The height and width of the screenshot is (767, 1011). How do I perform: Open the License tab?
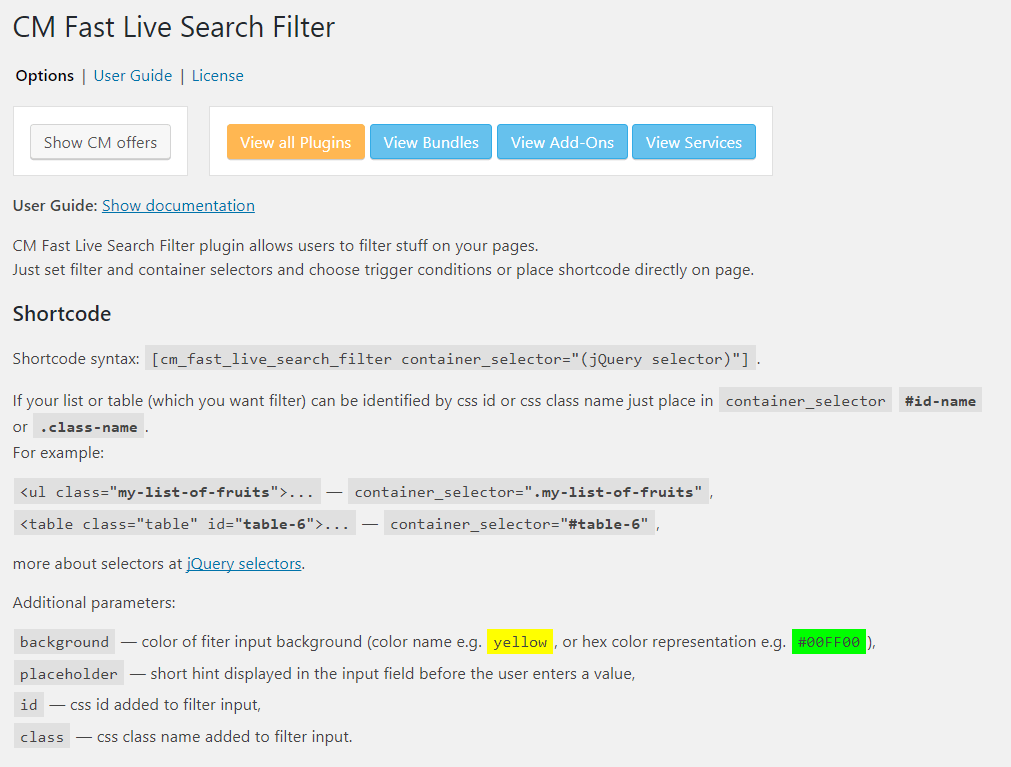[x=217, y=76]
